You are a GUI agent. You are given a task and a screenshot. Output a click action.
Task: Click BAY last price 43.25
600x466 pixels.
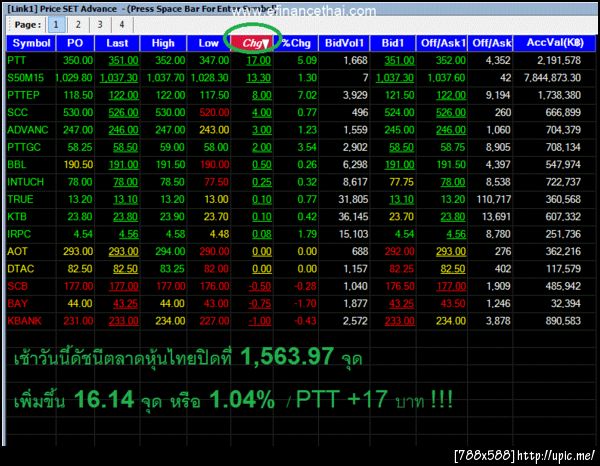click(x=126, y=304)
